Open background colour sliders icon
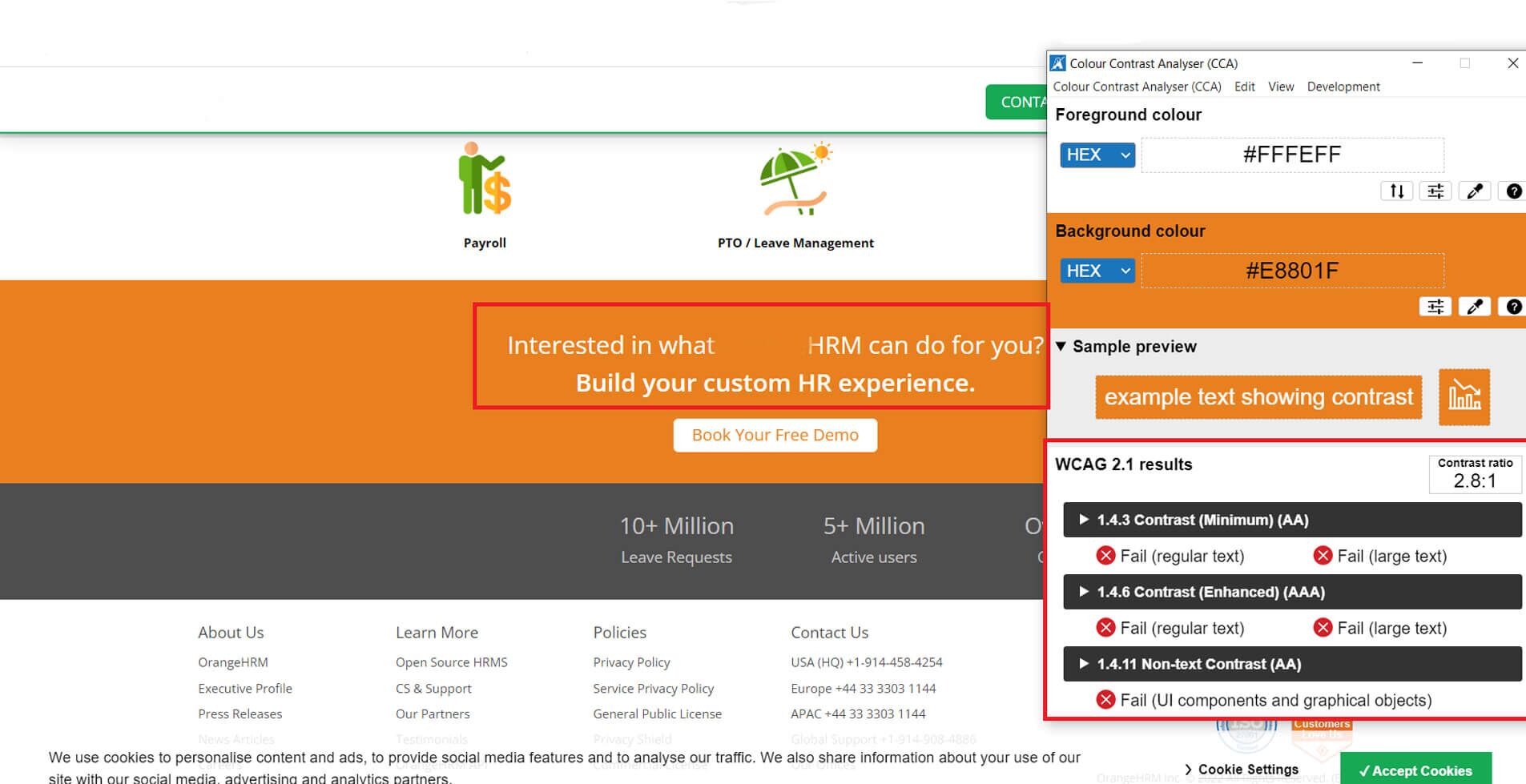This screenshot has height=784, width=1526. pos(1435,307)
